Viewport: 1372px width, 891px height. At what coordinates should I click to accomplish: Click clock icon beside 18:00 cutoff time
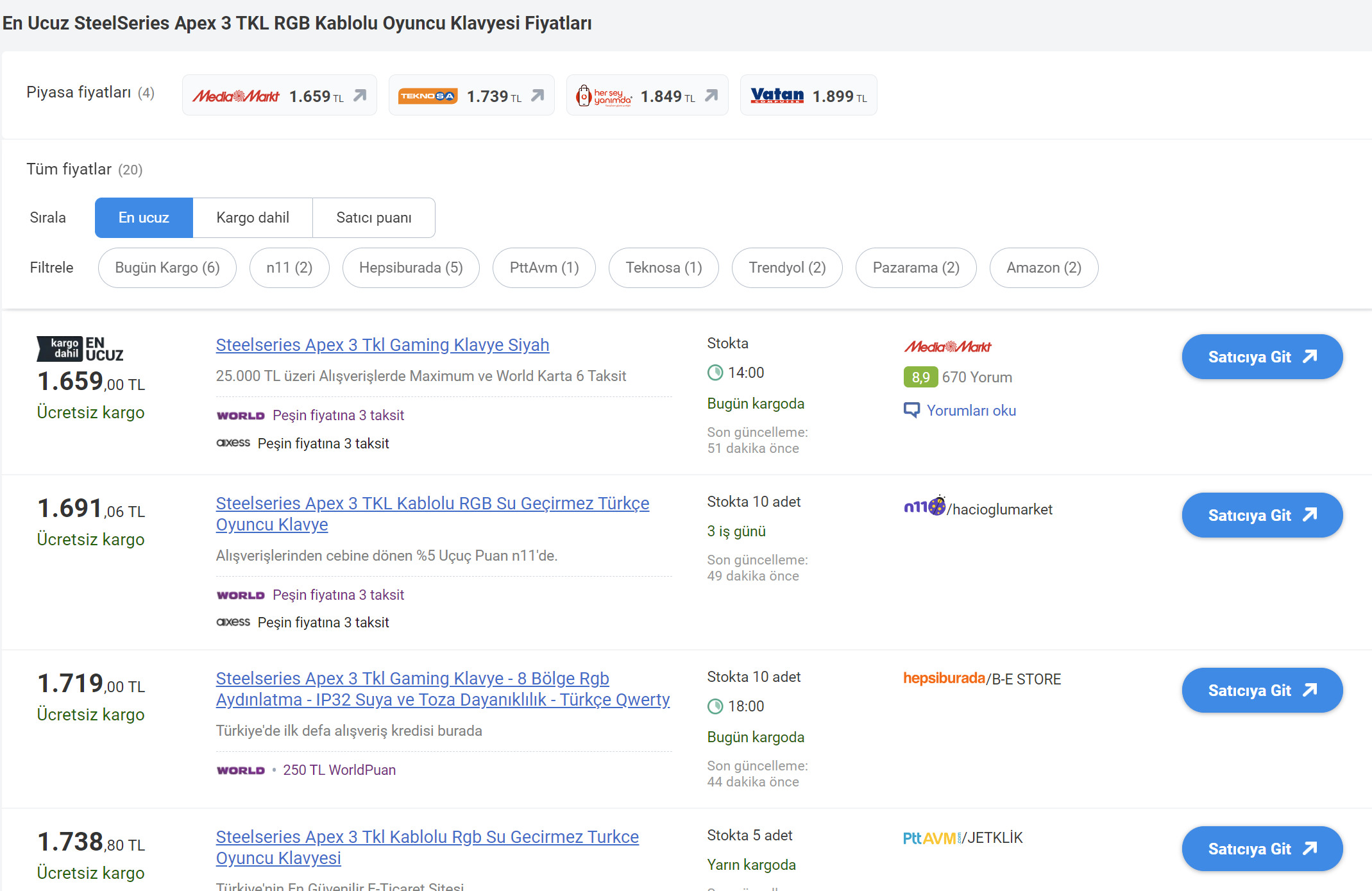715,706
